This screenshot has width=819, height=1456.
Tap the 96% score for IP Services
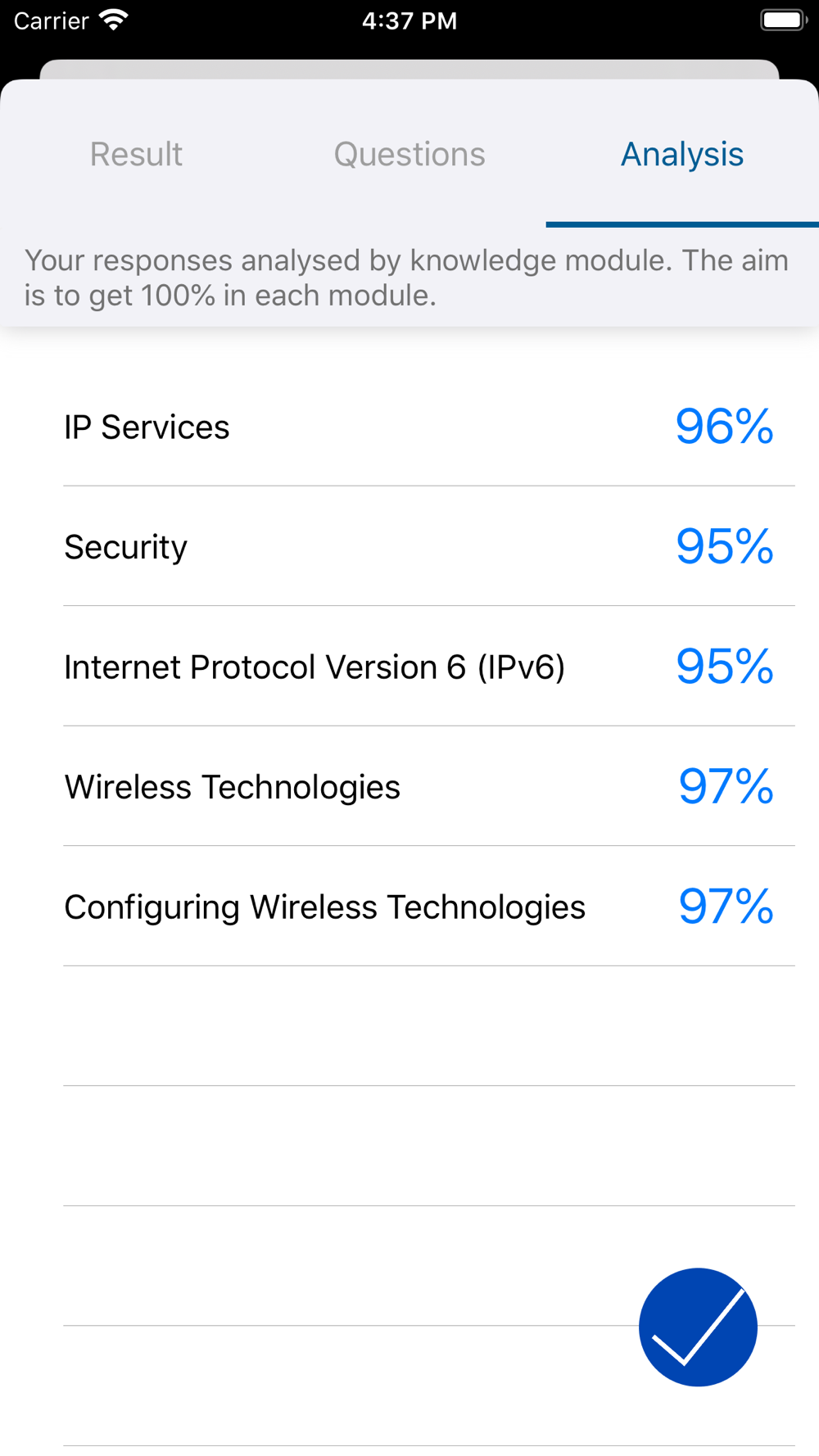coord(724,427)
